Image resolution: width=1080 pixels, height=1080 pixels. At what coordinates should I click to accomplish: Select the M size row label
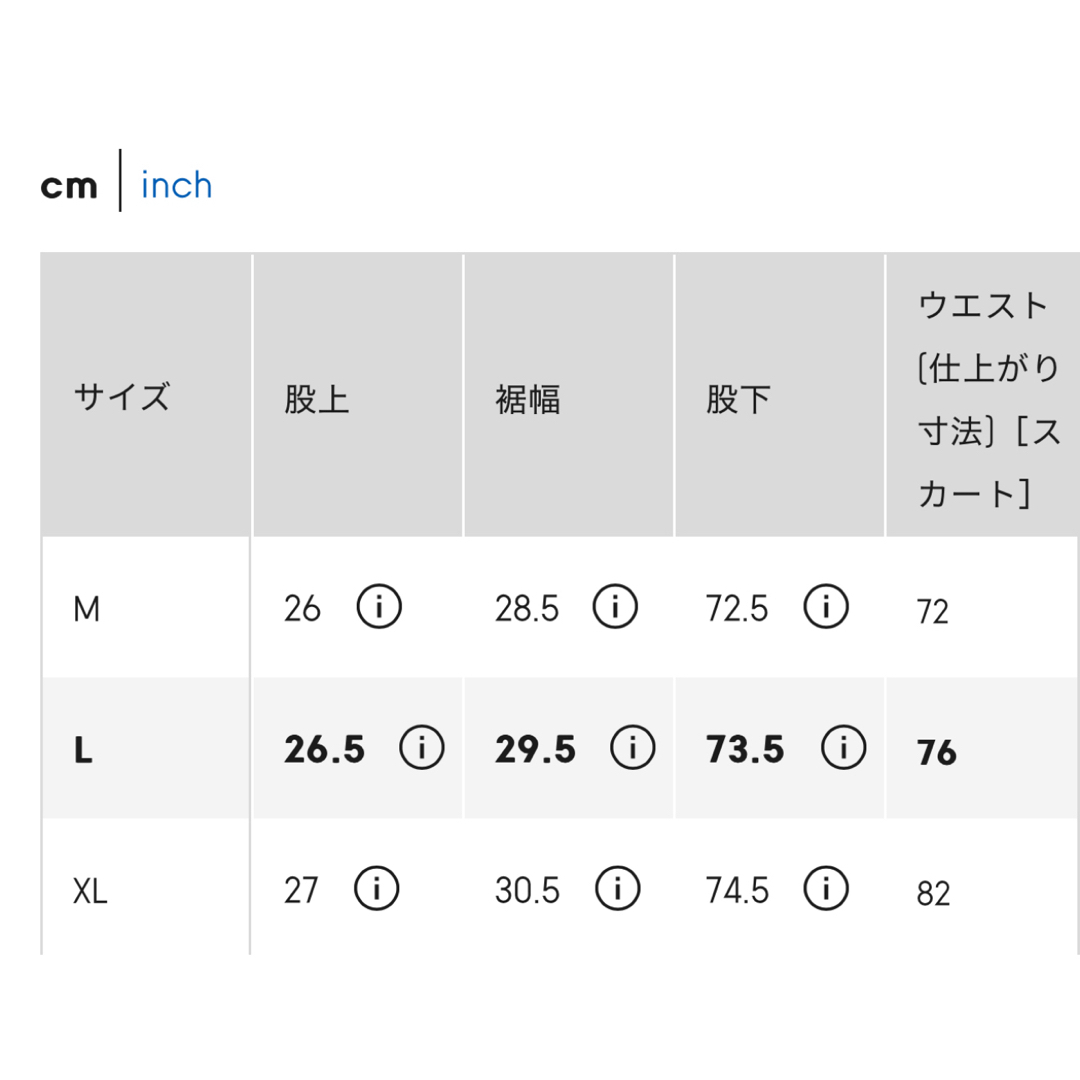coord(87,610)
